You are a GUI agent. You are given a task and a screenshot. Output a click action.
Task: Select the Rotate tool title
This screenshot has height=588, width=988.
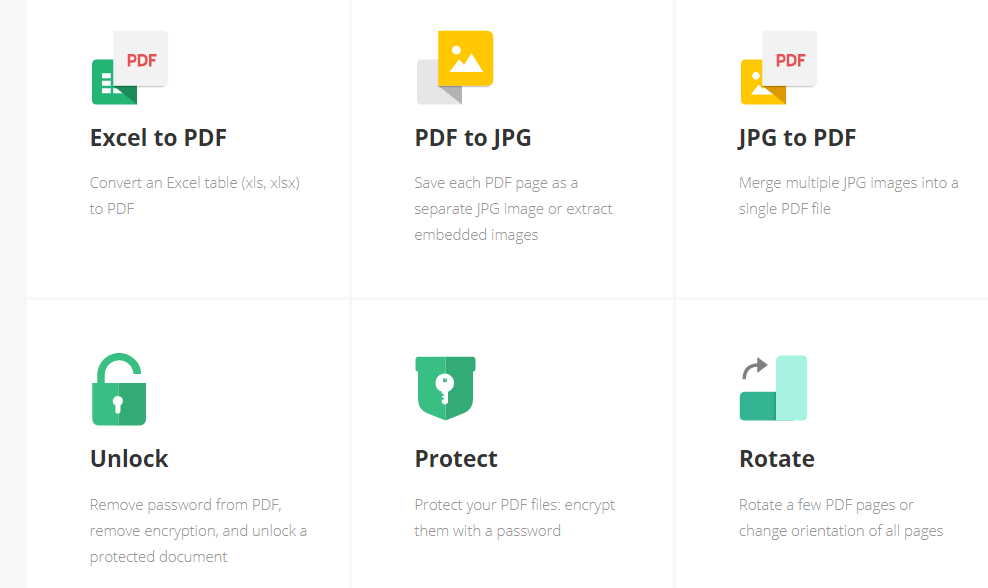[x=777, y=459]
